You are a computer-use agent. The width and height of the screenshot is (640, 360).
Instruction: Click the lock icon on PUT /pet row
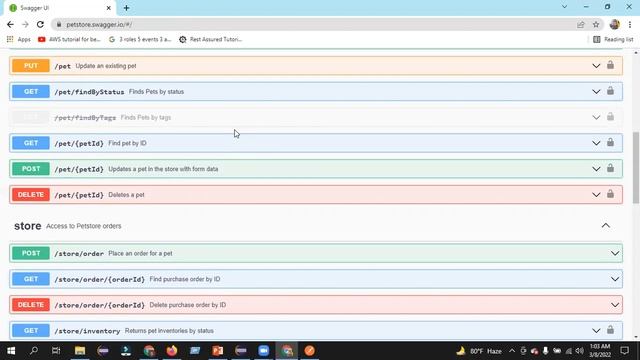(x=610, y=65)
